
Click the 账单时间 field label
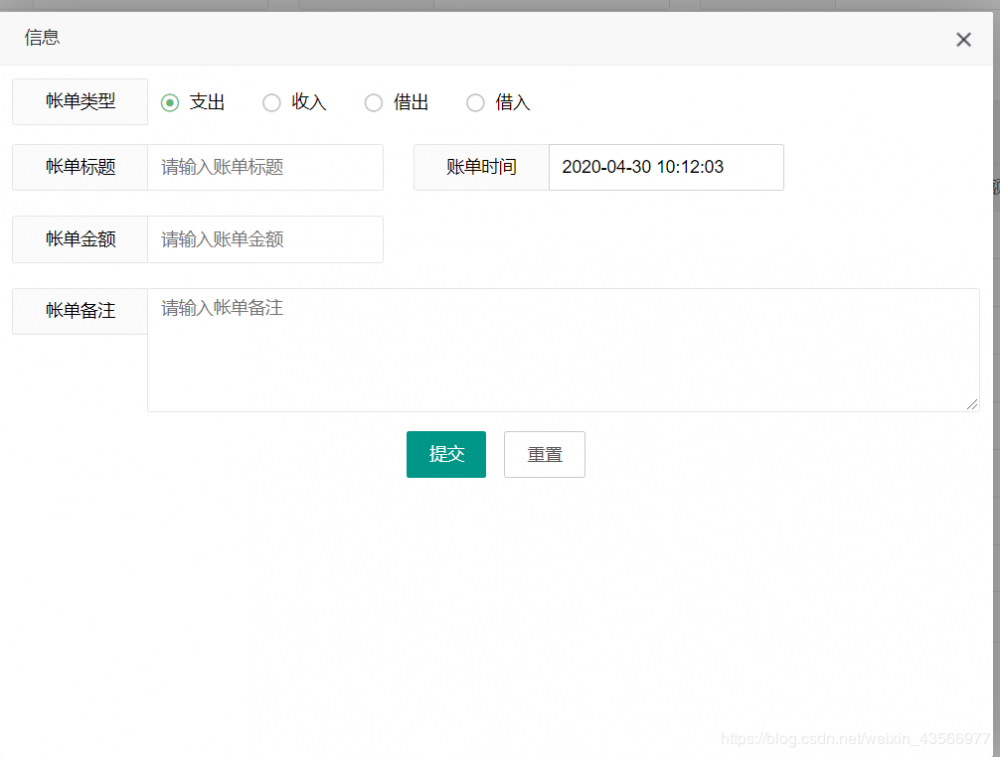pyautogui.click(x=480, y=167)
